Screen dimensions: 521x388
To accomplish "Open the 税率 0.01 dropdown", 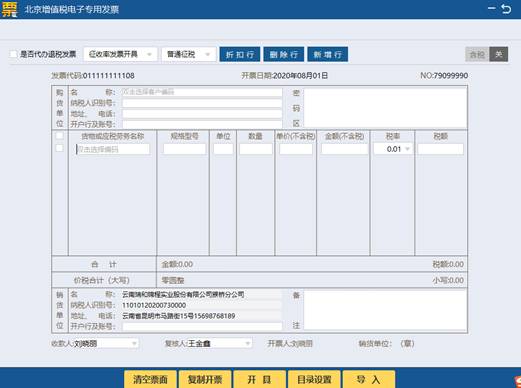I will [393, 149].
